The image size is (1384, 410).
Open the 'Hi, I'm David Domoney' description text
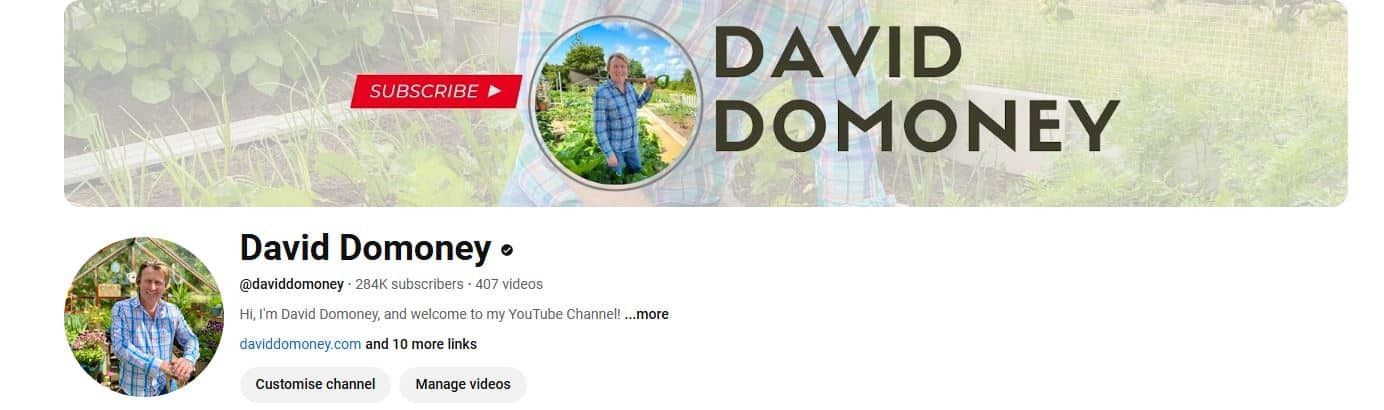tap(431, 314)
